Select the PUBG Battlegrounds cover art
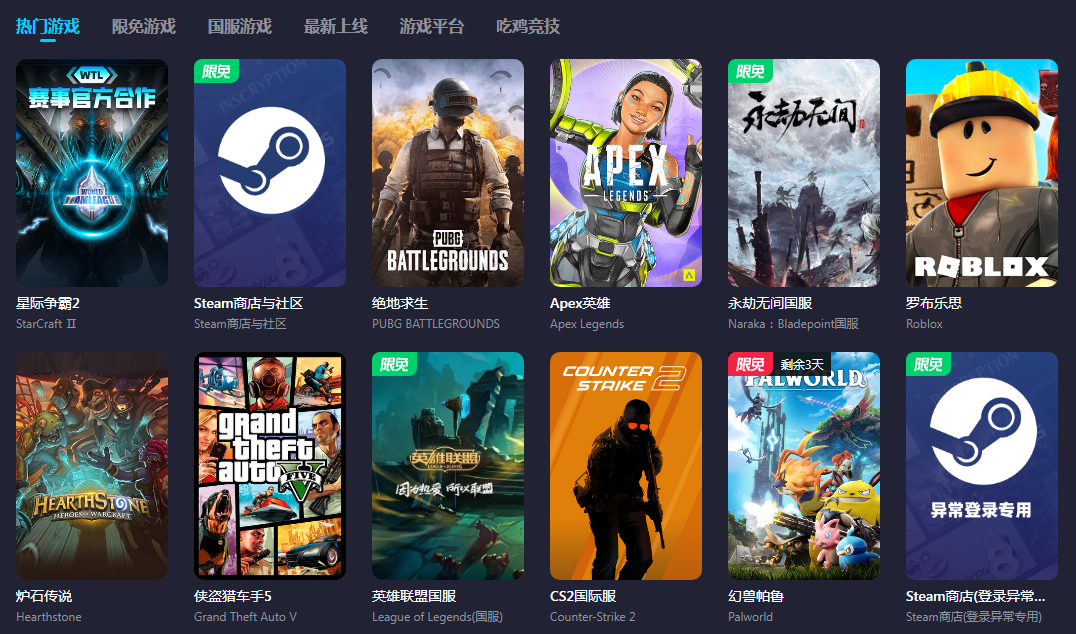 point(448,173)
